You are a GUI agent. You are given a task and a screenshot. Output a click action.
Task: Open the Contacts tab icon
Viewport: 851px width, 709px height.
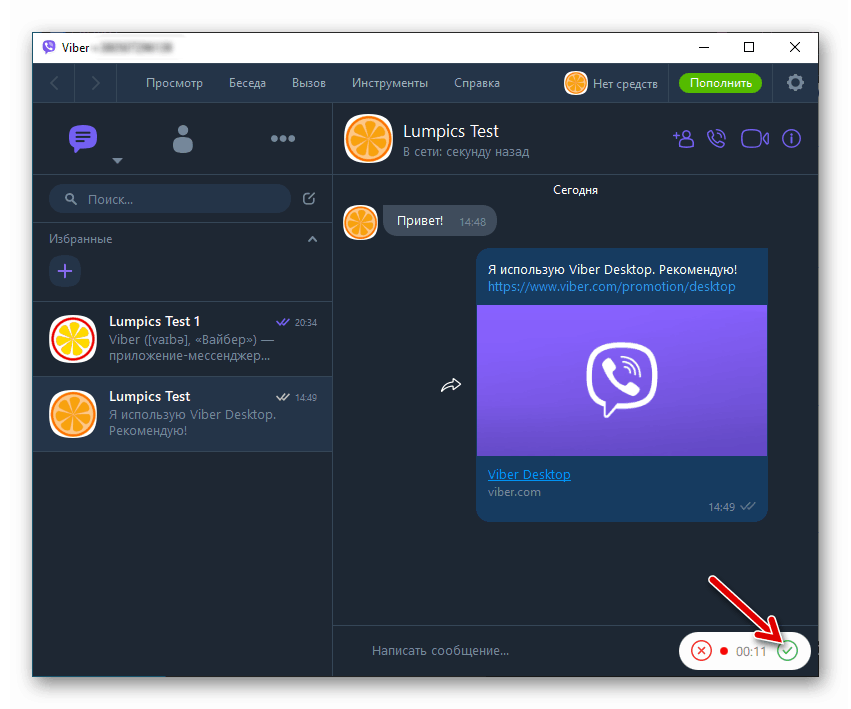pyautogui.click(x=182, y=139)
